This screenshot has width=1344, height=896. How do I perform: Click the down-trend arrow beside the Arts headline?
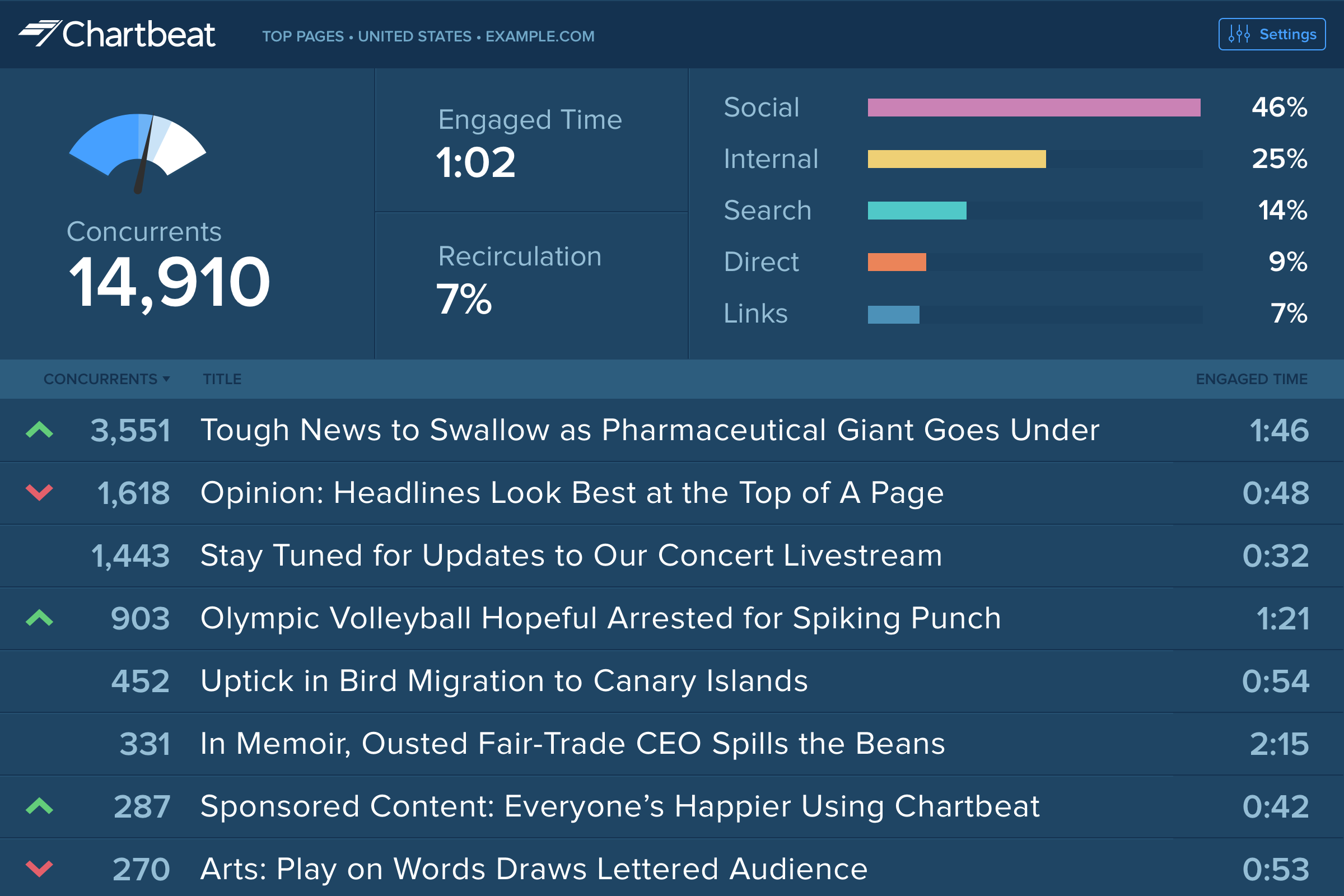39,870
